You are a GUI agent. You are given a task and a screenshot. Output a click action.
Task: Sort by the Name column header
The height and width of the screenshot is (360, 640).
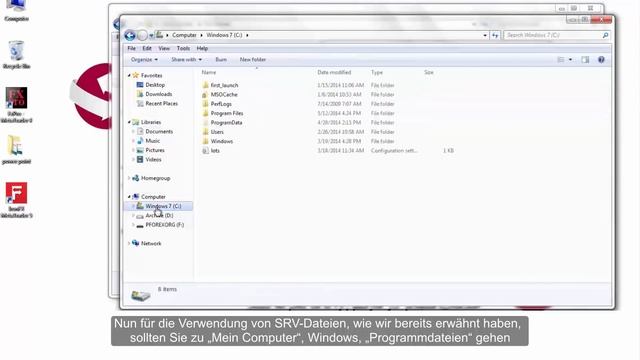click(209, 72)
